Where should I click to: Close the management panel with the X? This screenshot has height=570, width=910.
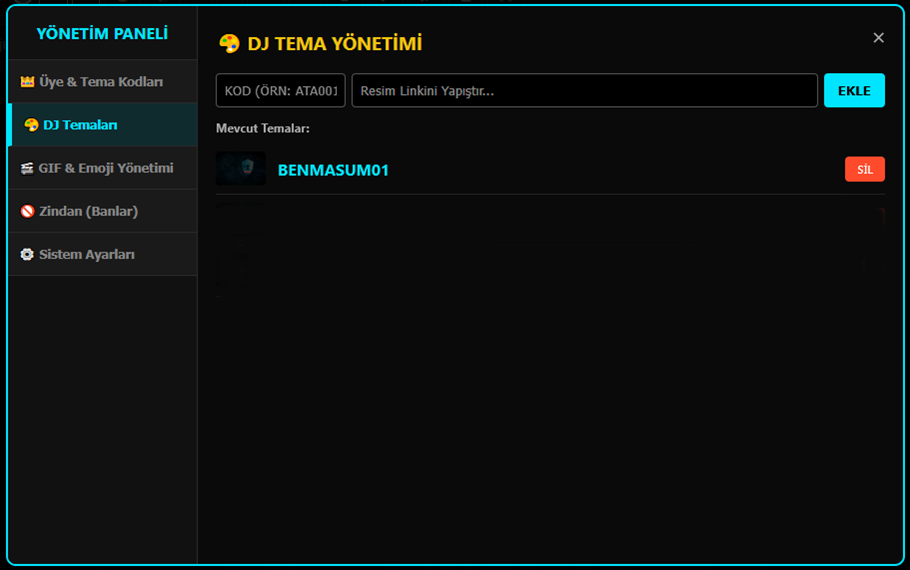(878, 38)
